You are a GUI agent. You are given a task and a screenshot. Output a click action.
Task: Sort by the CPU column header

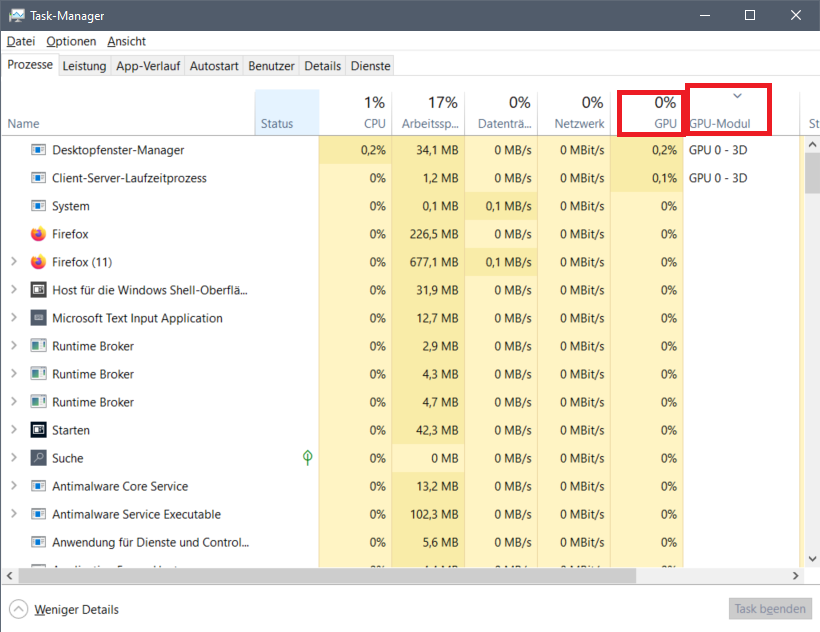click(356, 112)
